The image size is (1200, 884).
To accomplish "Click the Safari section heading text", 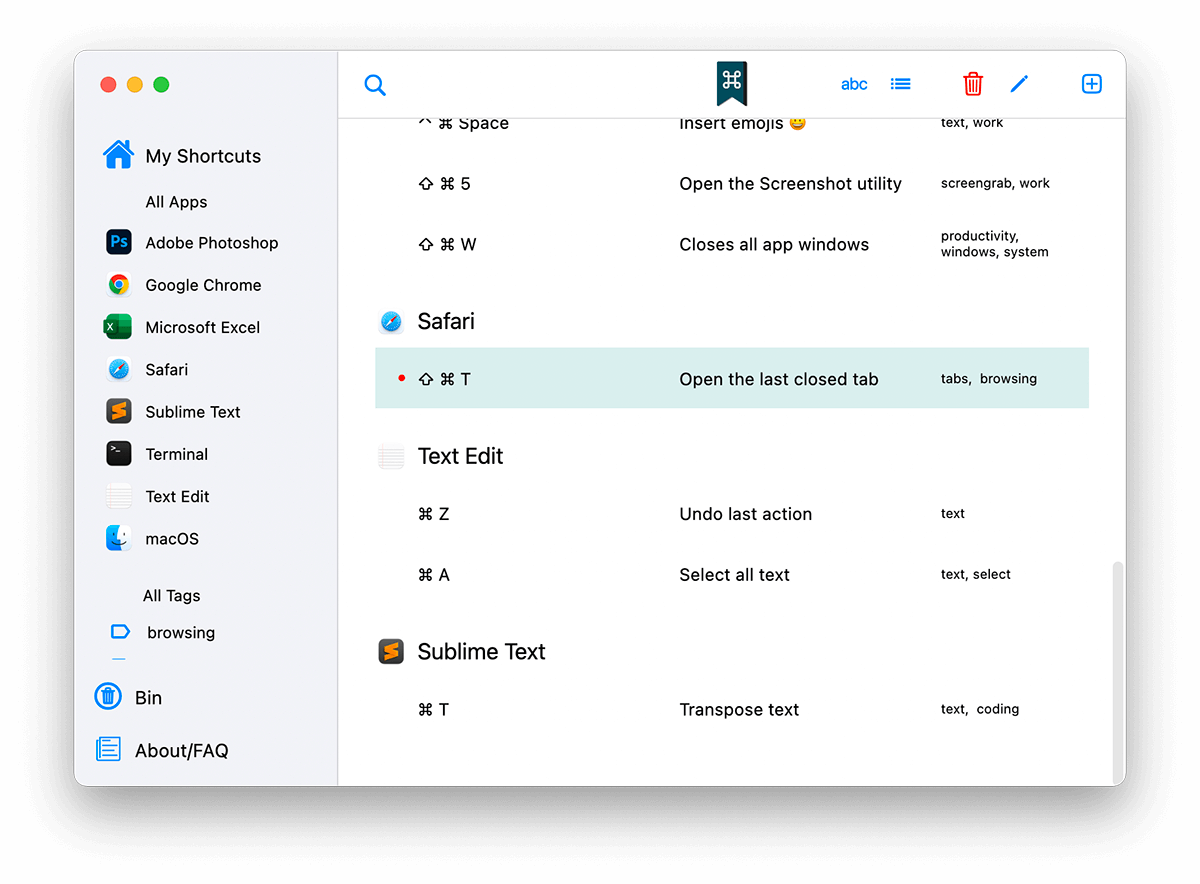I will (446, 321).
